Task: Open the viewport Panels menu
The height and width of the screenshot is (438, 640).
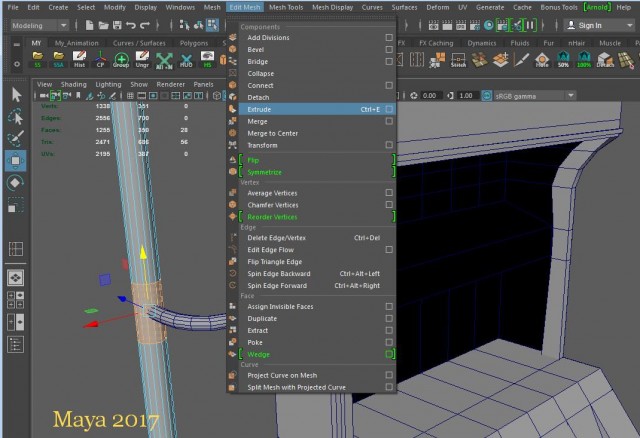Action: (203, 84)
